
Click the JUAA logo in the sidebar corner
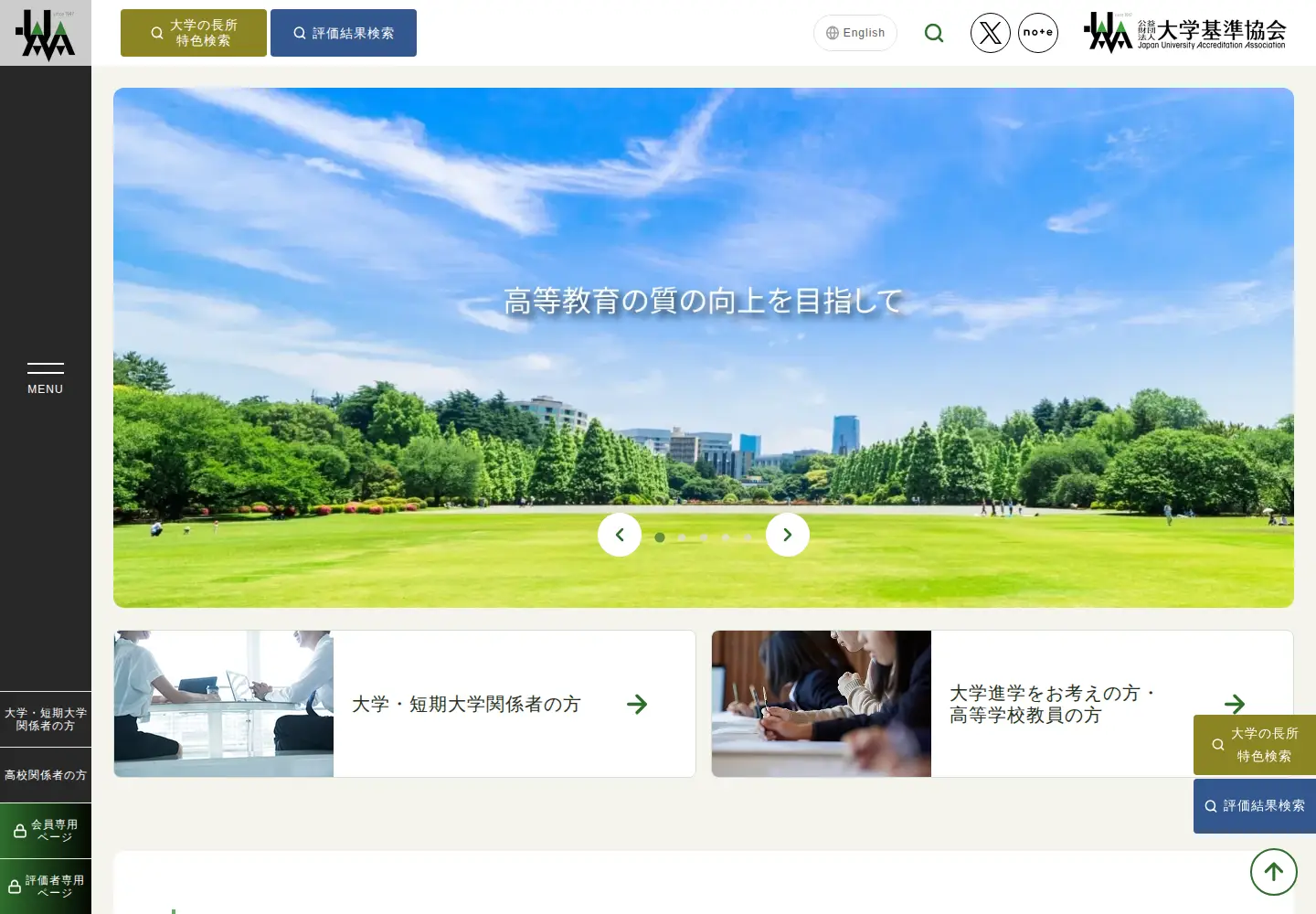[x=46, y=34]
